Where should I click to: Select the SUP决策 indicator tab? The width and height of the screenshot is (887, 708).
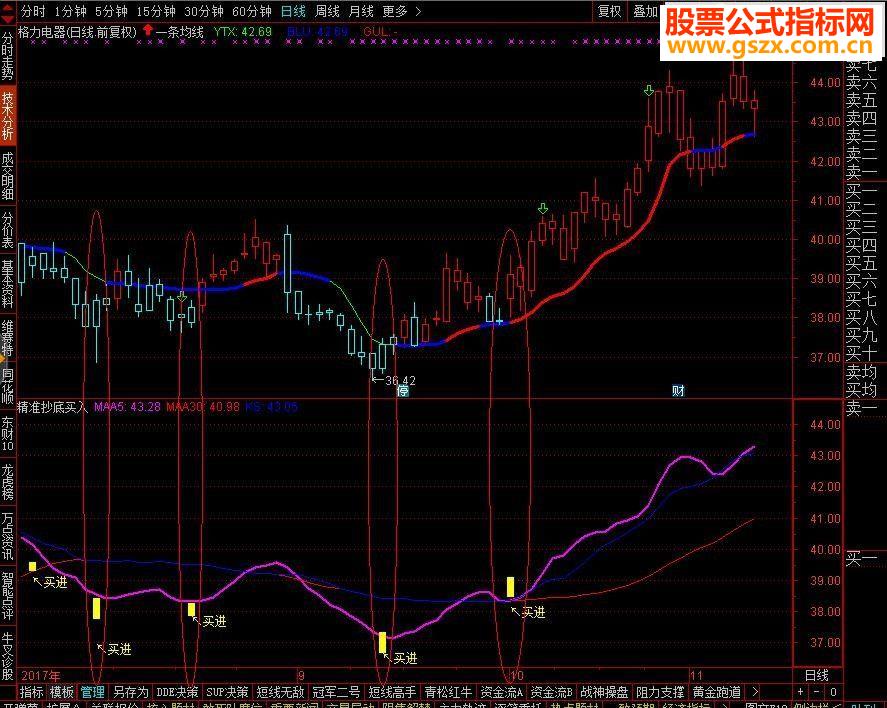[x=227, y=692]
